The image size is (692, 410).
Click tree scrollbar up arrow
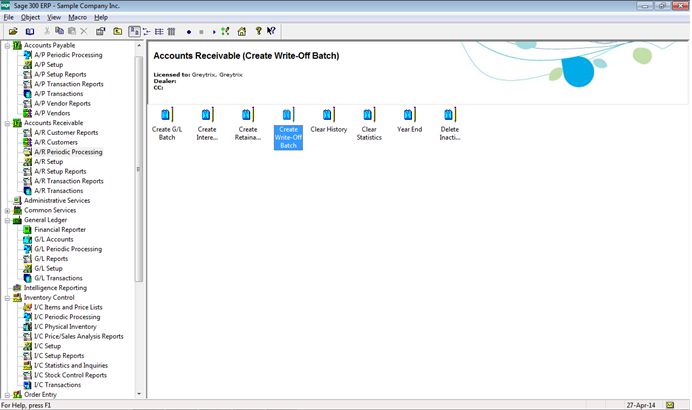pos(139,45)
